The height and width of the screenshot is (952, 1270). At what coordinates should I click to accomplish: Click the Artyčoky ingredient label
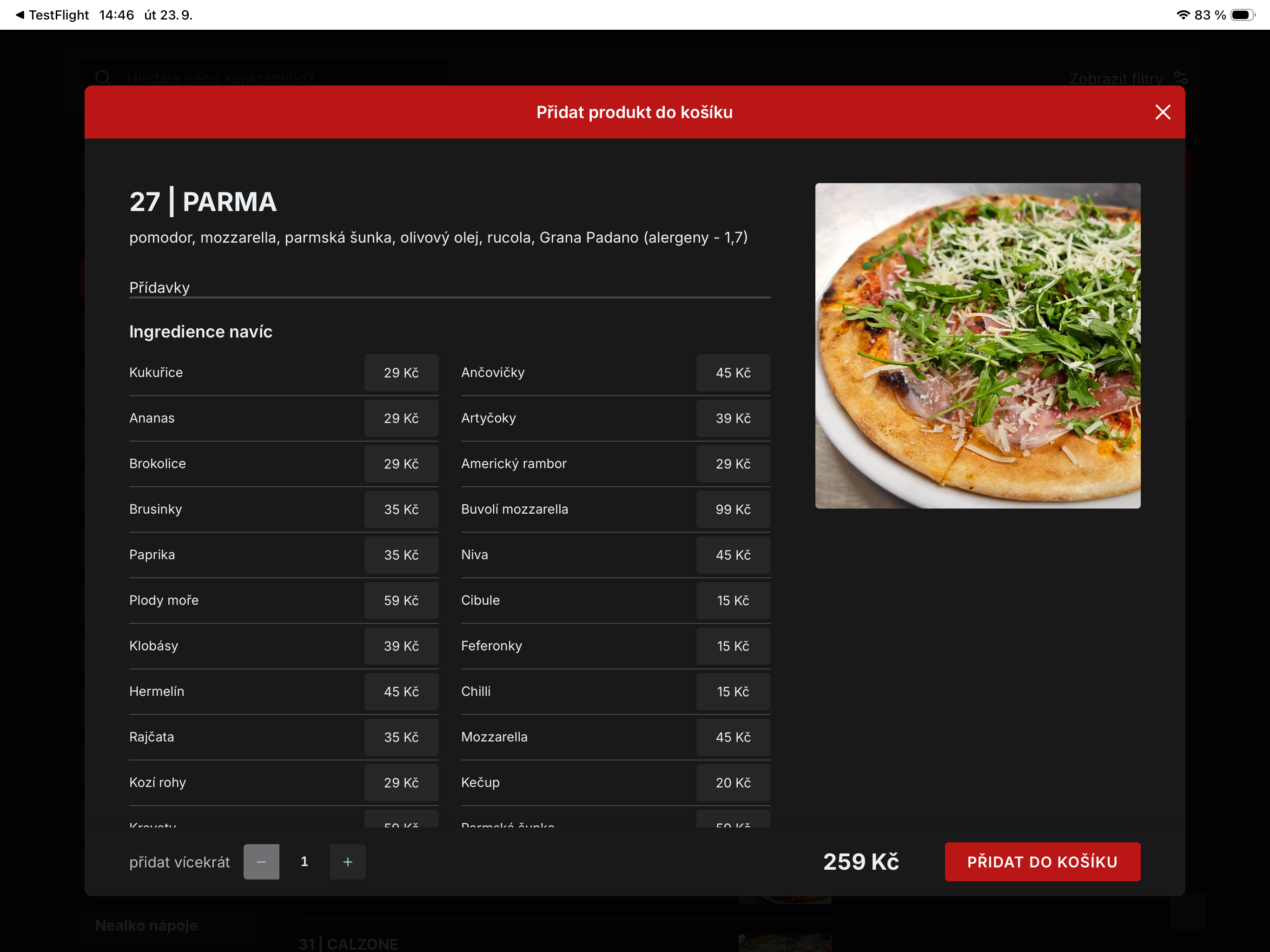coord(489,418)
